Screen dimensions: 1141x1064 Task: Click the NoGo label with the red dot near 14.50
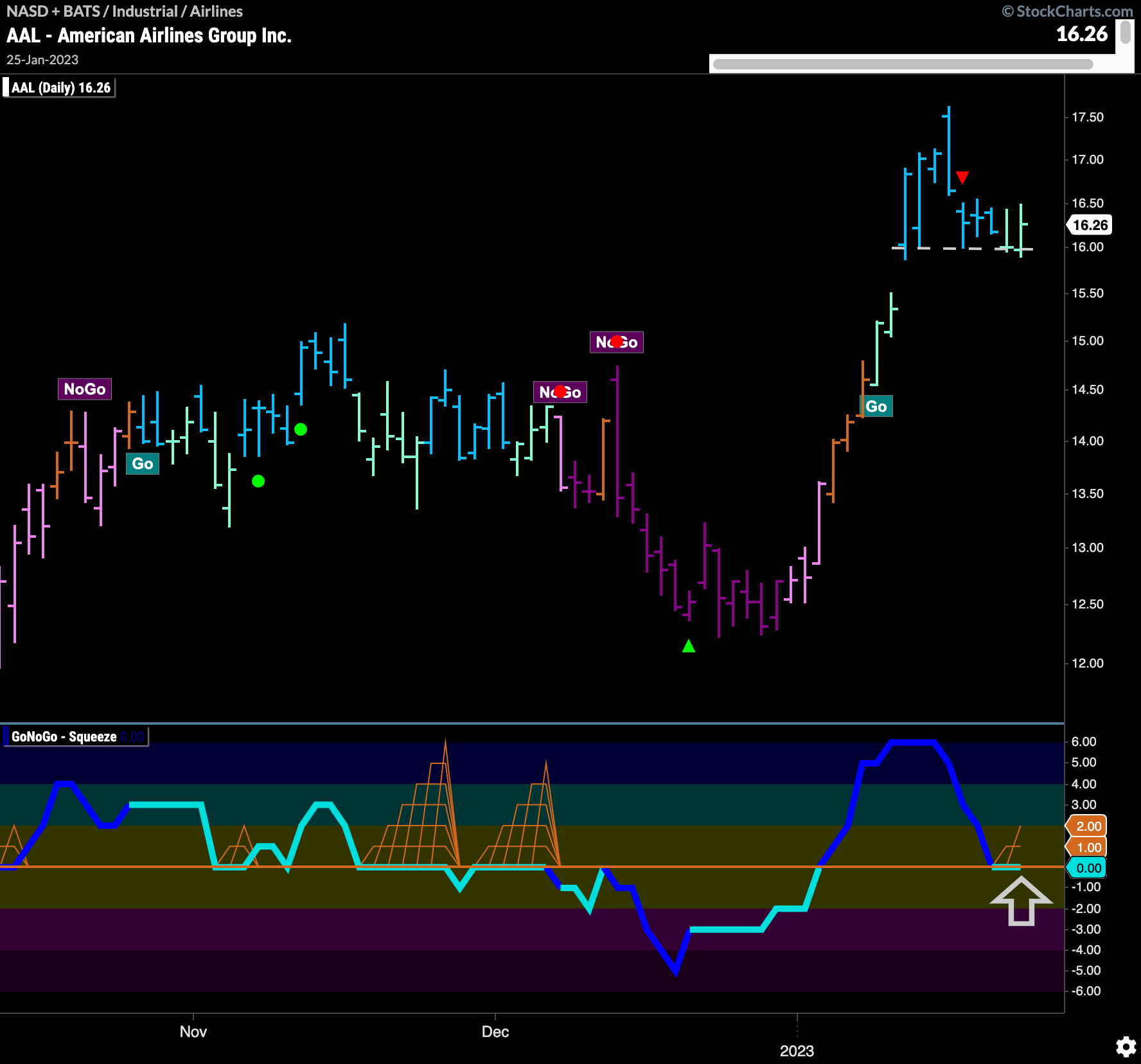560,392
